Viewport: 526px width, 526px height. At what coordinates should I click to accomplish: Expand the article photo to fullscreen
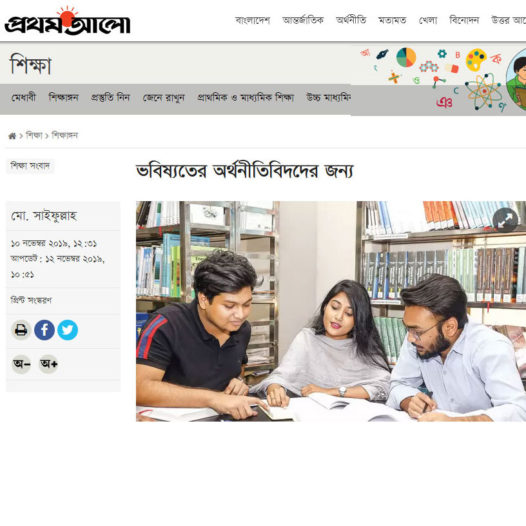tap(505, 220)
